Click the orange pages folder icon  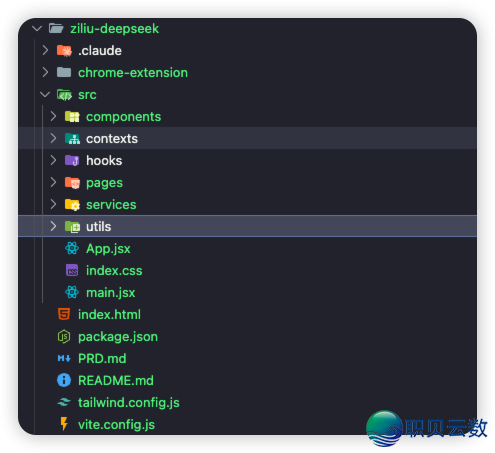click(72, 183)
